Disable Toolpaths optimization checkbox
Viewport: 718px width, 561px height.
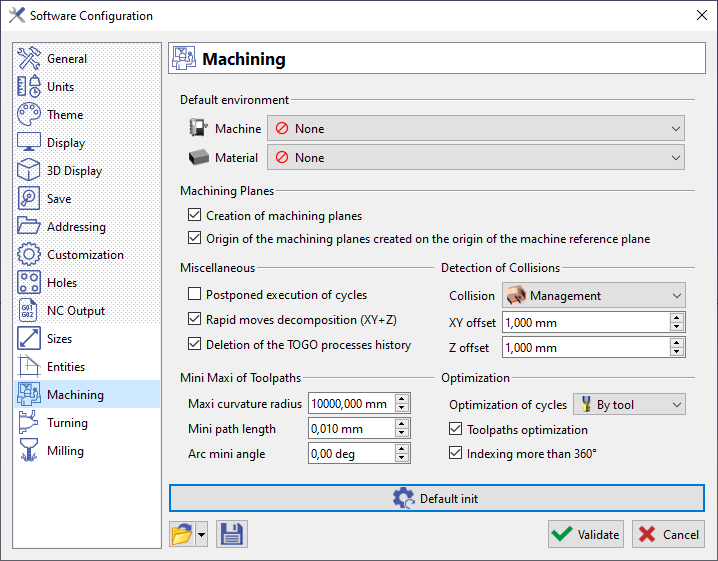tap(456, 430)
